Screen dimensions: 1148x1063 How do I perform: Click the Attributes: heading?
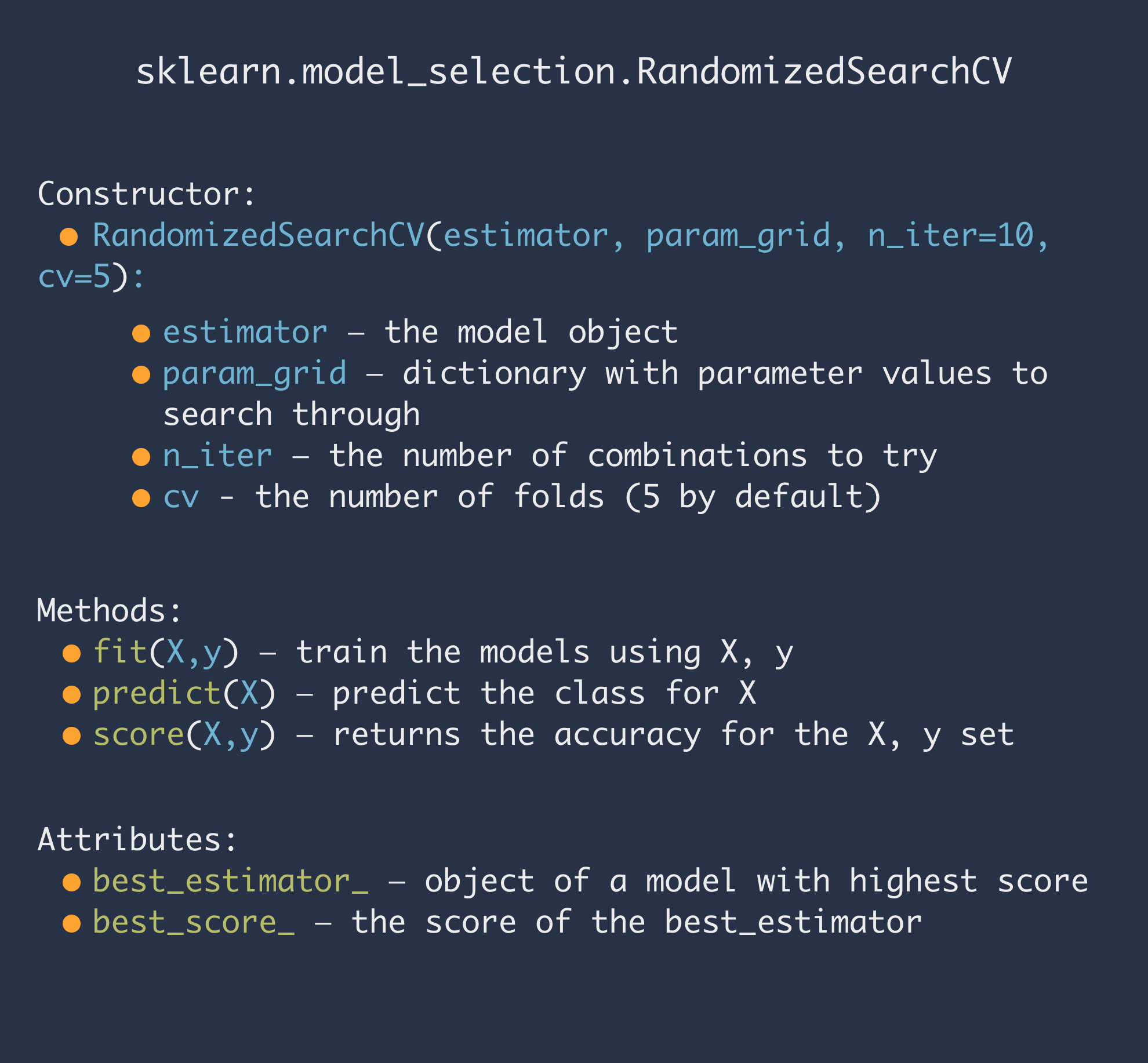point(138,839)
